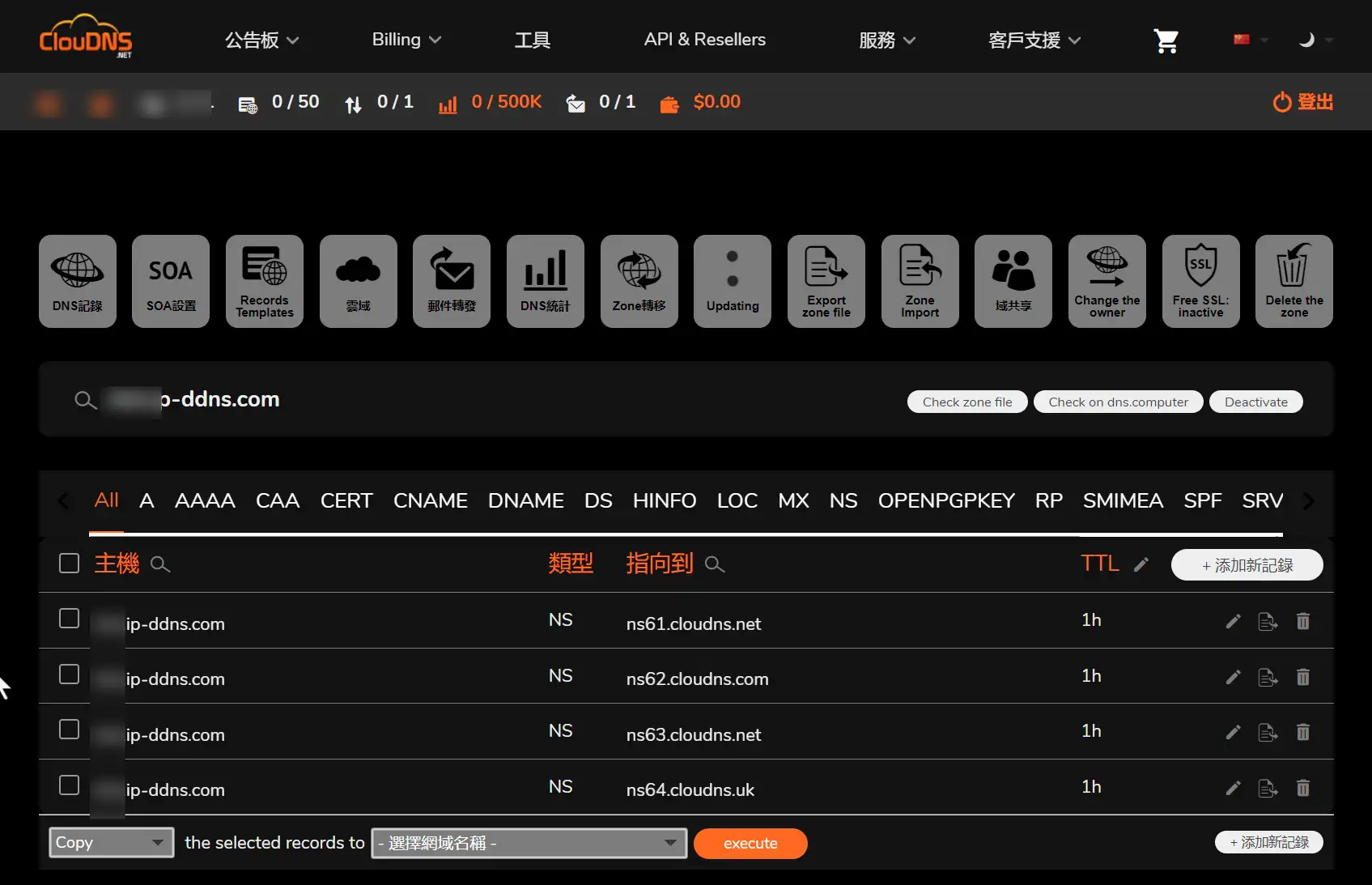Click Export zone file tile
Image resolution: width=1372 pixels, height=885 pixels.
click(x=826, y=281)
